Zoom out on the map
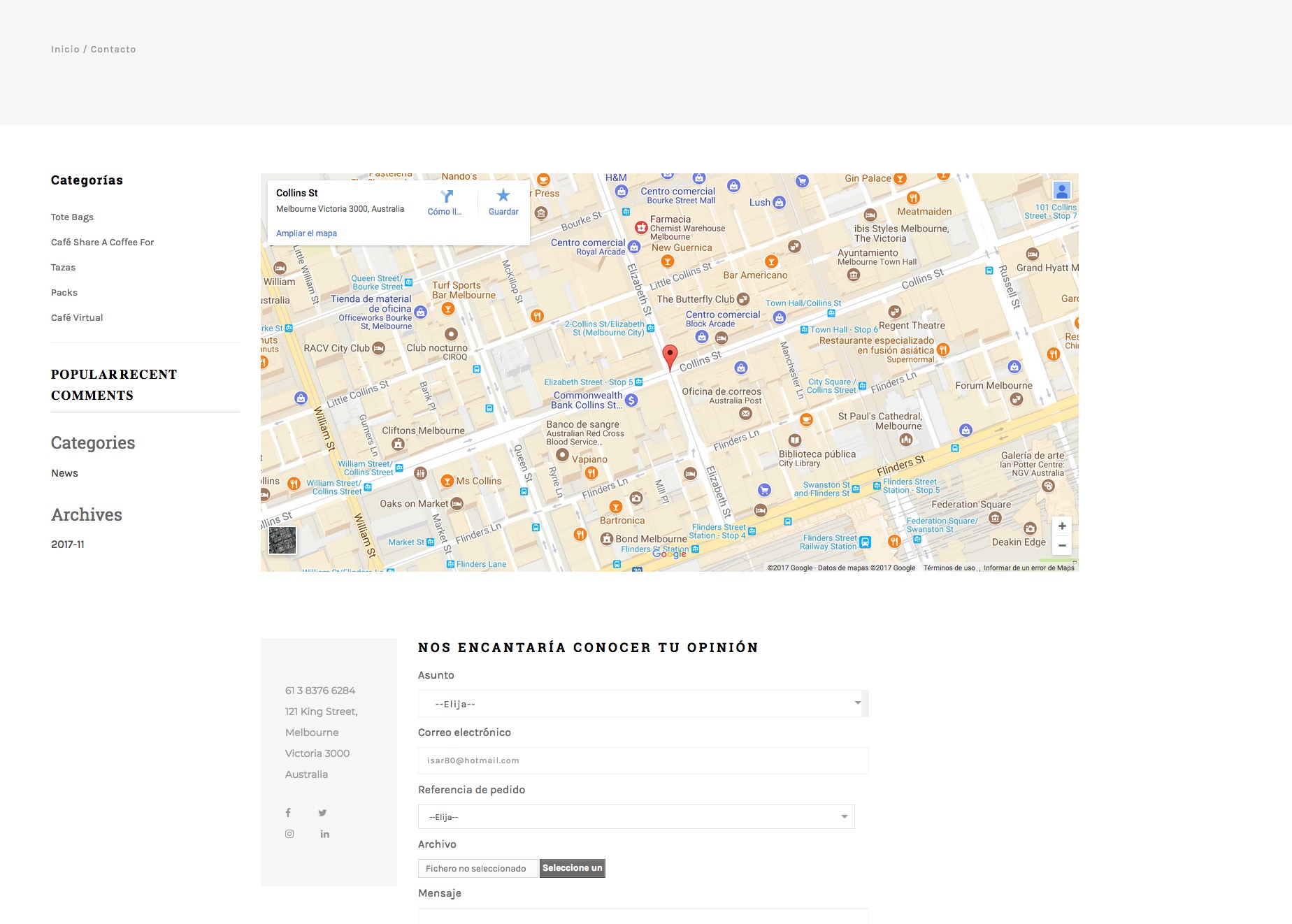 (x=1062, y=545)
